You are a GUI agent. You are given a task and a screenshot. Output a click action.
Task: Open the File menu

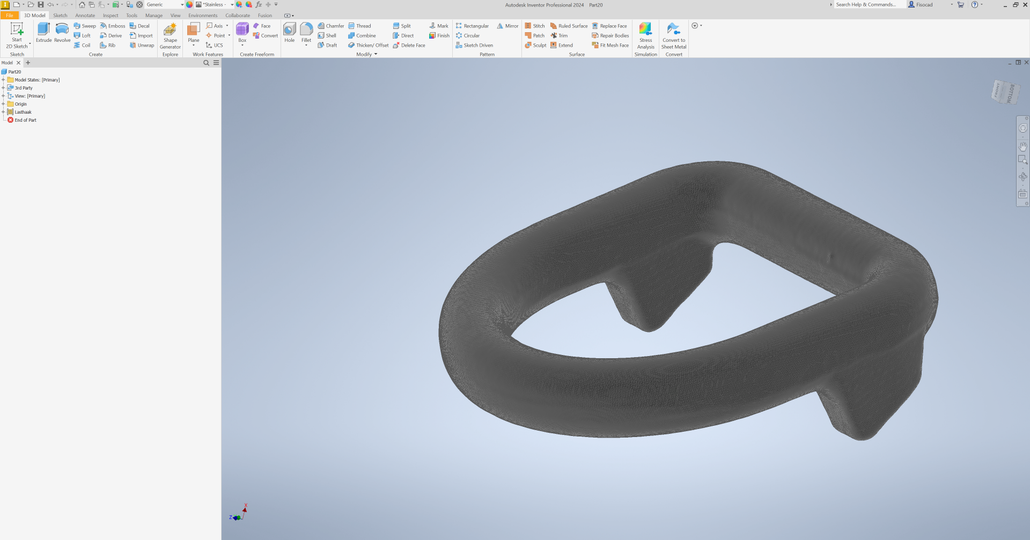pyautogui.click(x=10, y=16)
